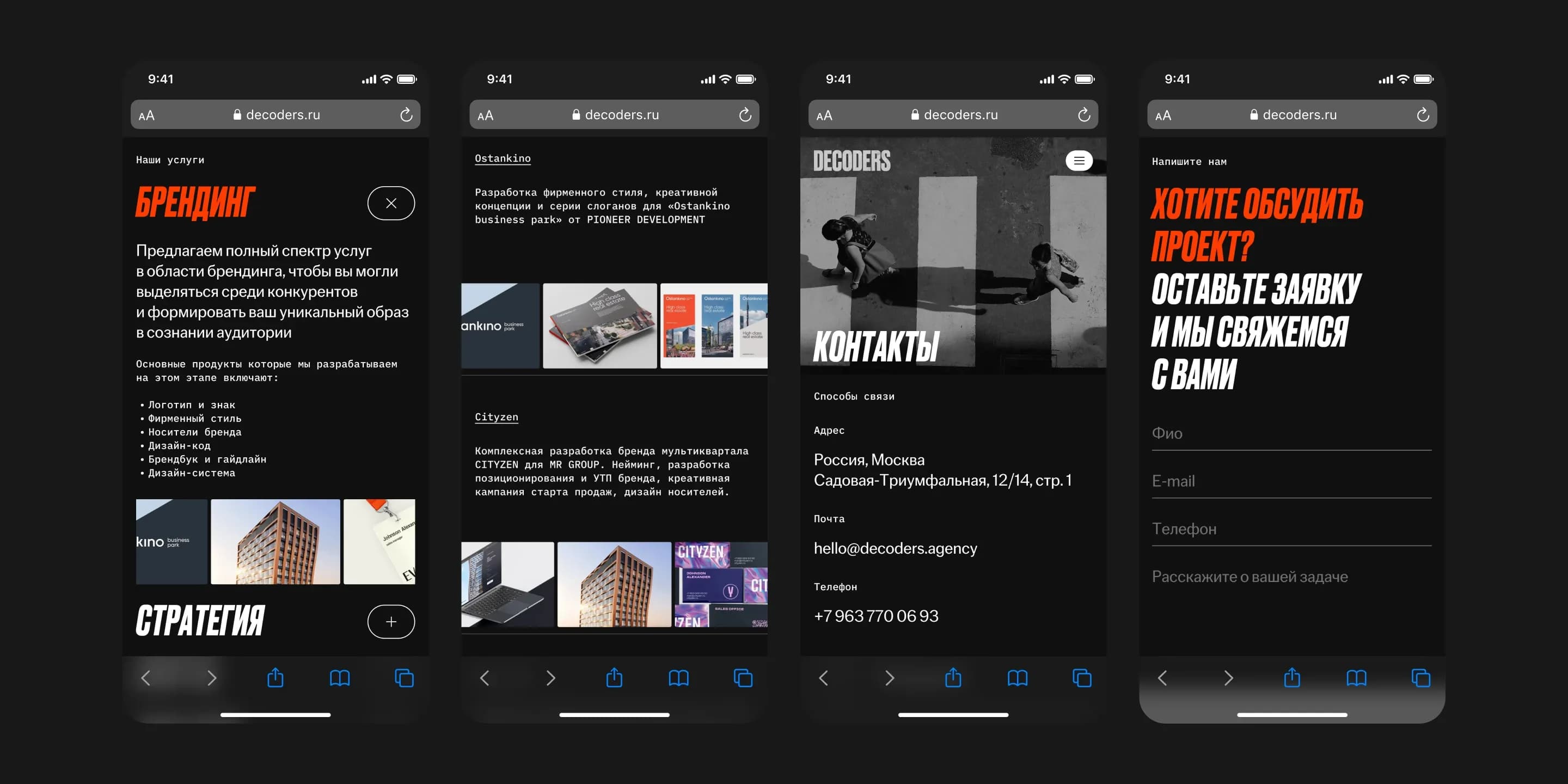1568x784 pixels.
Task: Open Ostankino brochure thumbnail in second phone
Action: [599, 326]
